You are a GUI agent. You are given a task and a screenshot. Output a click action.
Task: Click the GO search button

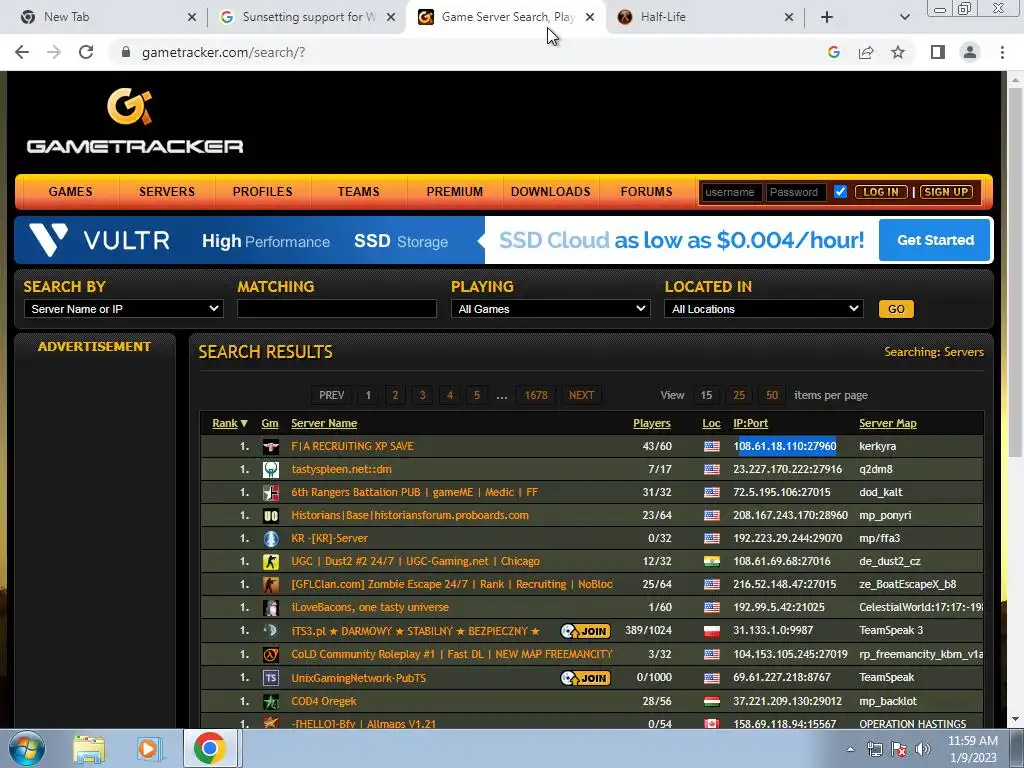pyautogui.click(x=896, y=309)
